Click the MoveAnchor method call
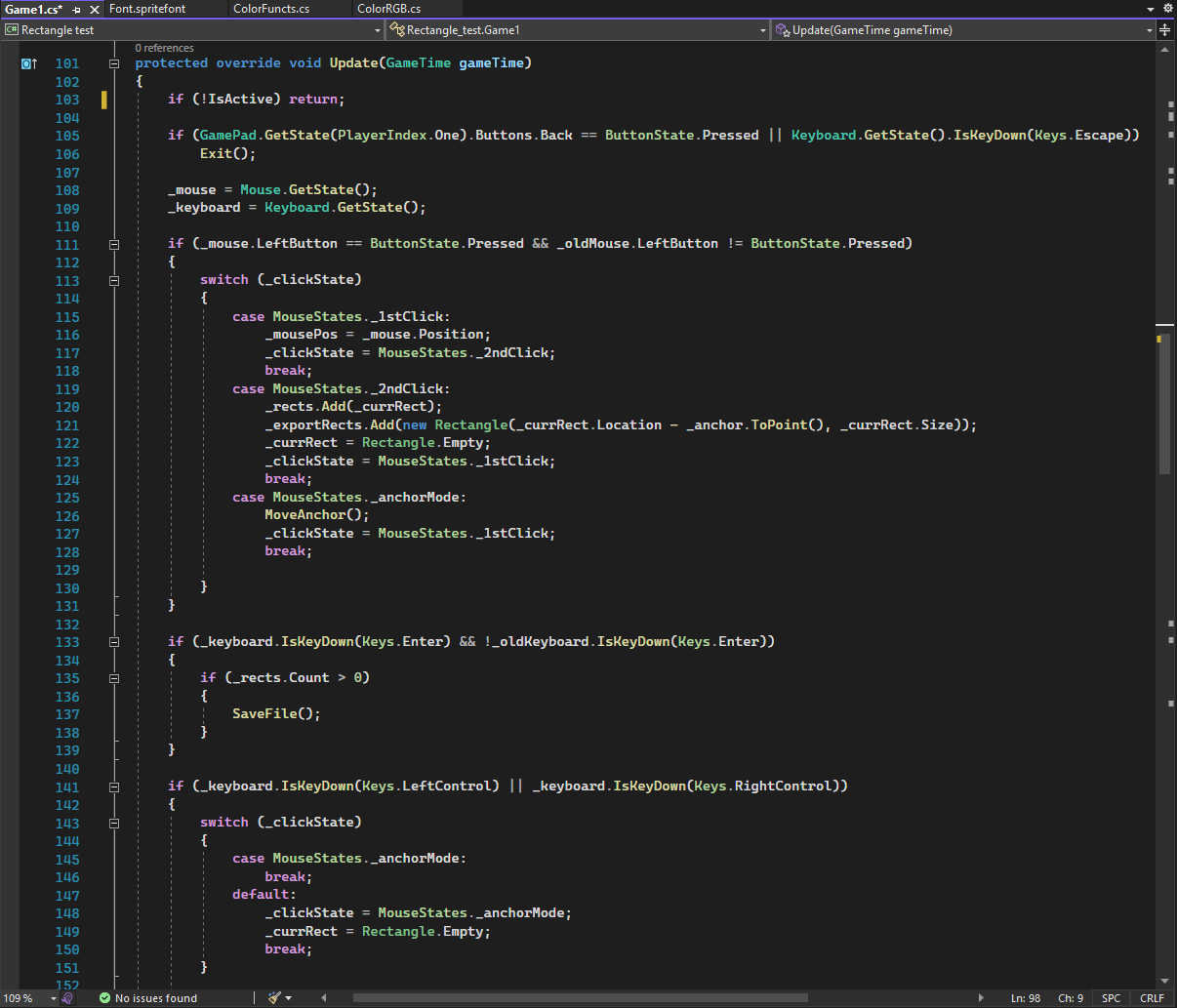This screenshot has height=1008, width=1177. [x=317, y=515]
